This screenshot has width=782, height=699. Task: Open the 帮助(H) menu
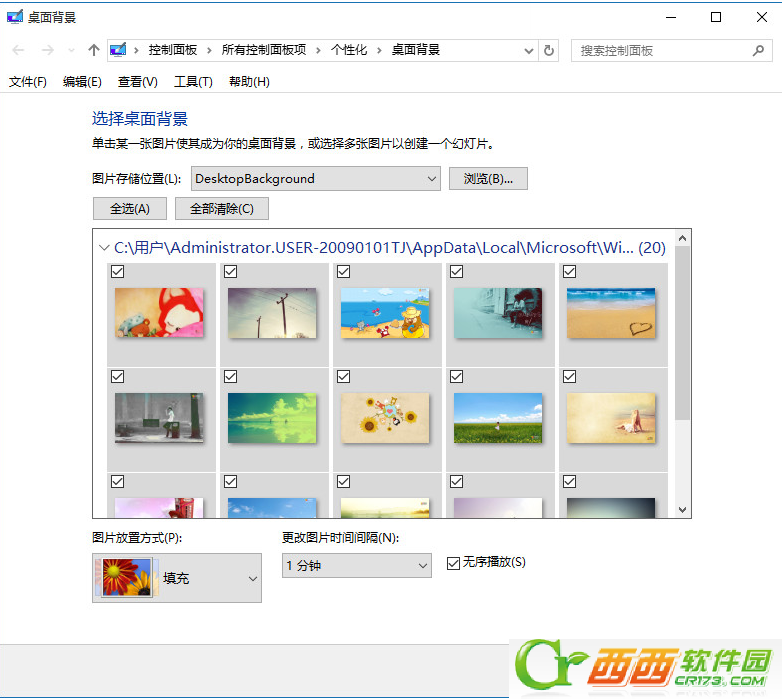pos(249,82)
